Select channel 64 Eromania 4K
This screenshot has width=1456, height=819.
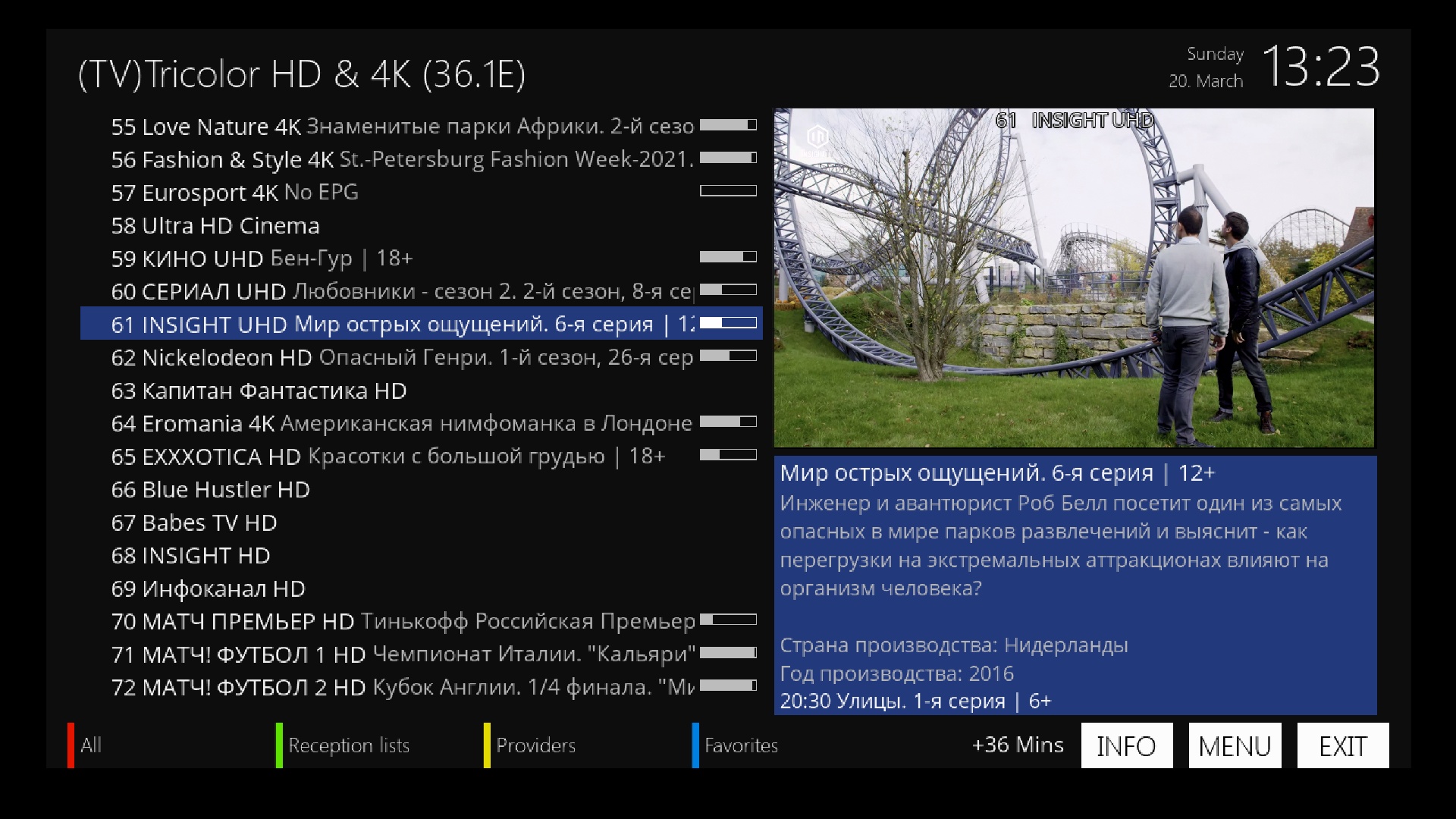click(421, 423)
